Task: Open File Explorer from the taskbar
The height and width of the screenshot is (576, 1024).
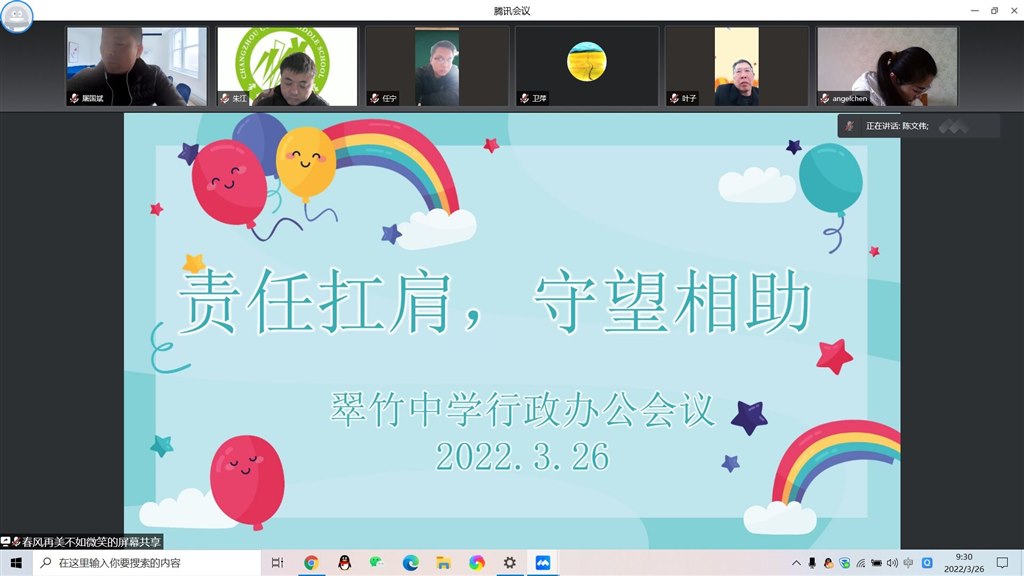Action: pos(443,562)
